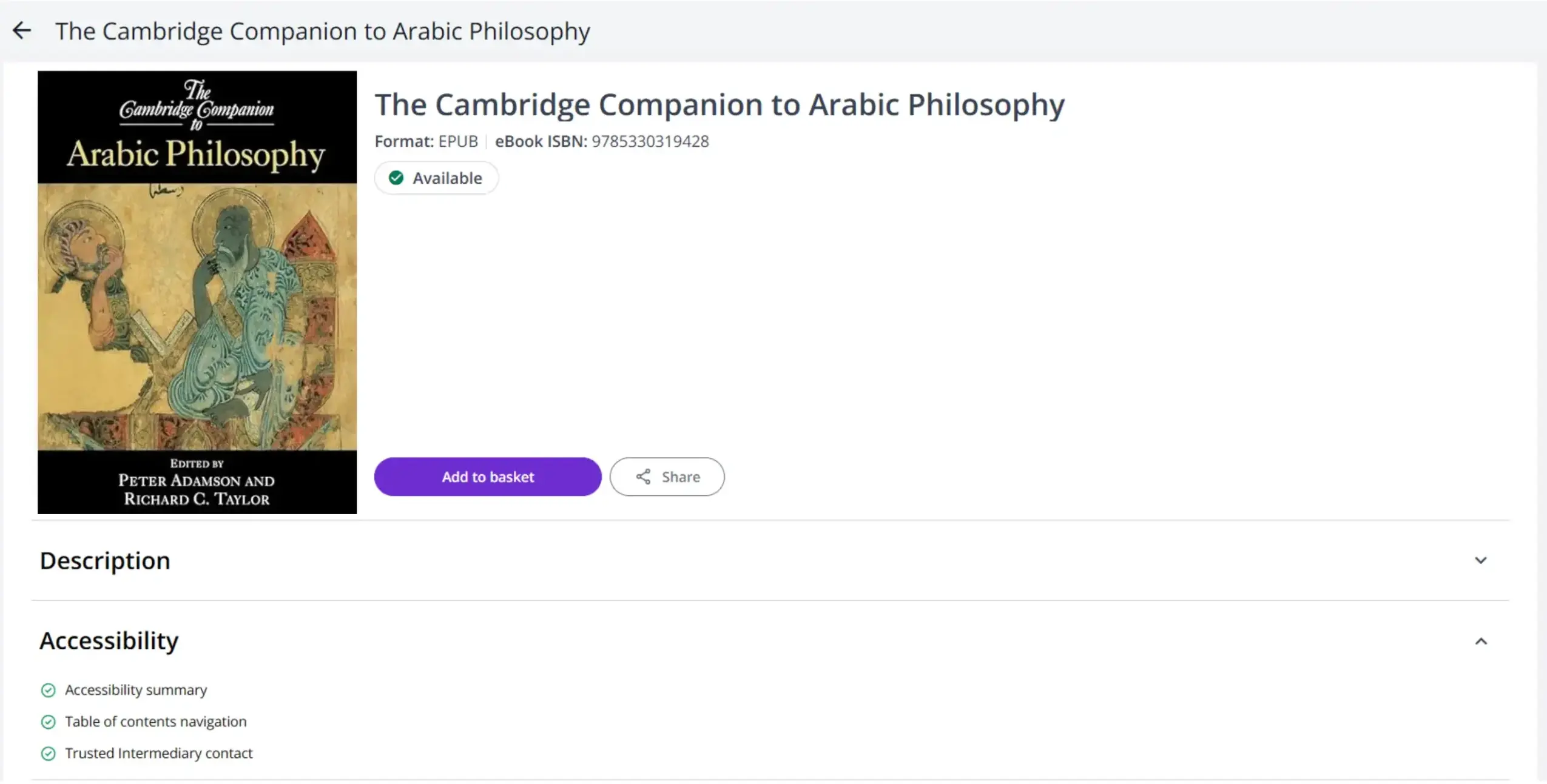The image size is (1547, 784).
Task: Click the green check icon beside Available
Action: pyautogui.click(x=396, y=178)
